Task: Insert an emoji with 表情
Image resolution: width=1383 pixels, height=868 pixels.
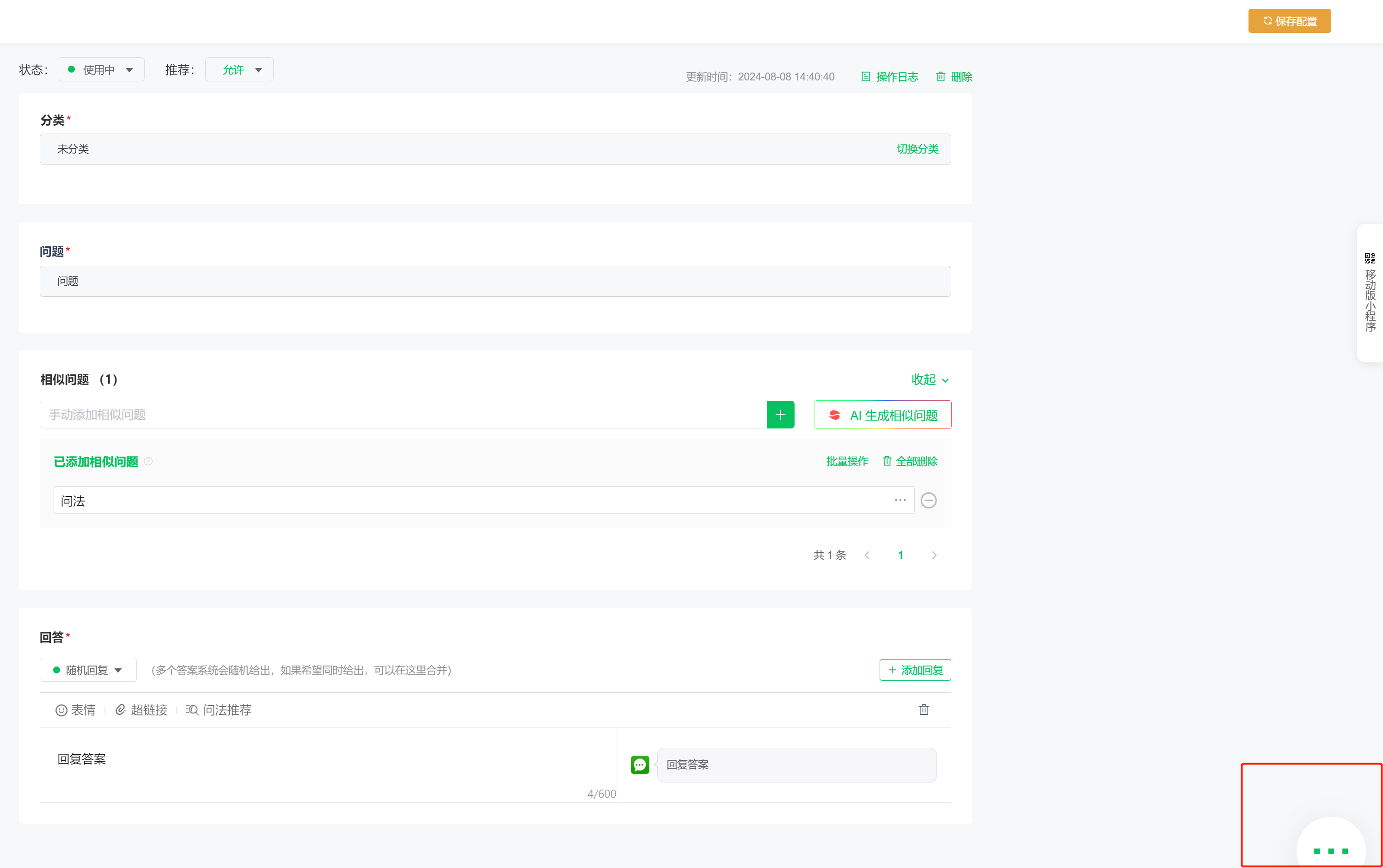Action: pos(76,710)
